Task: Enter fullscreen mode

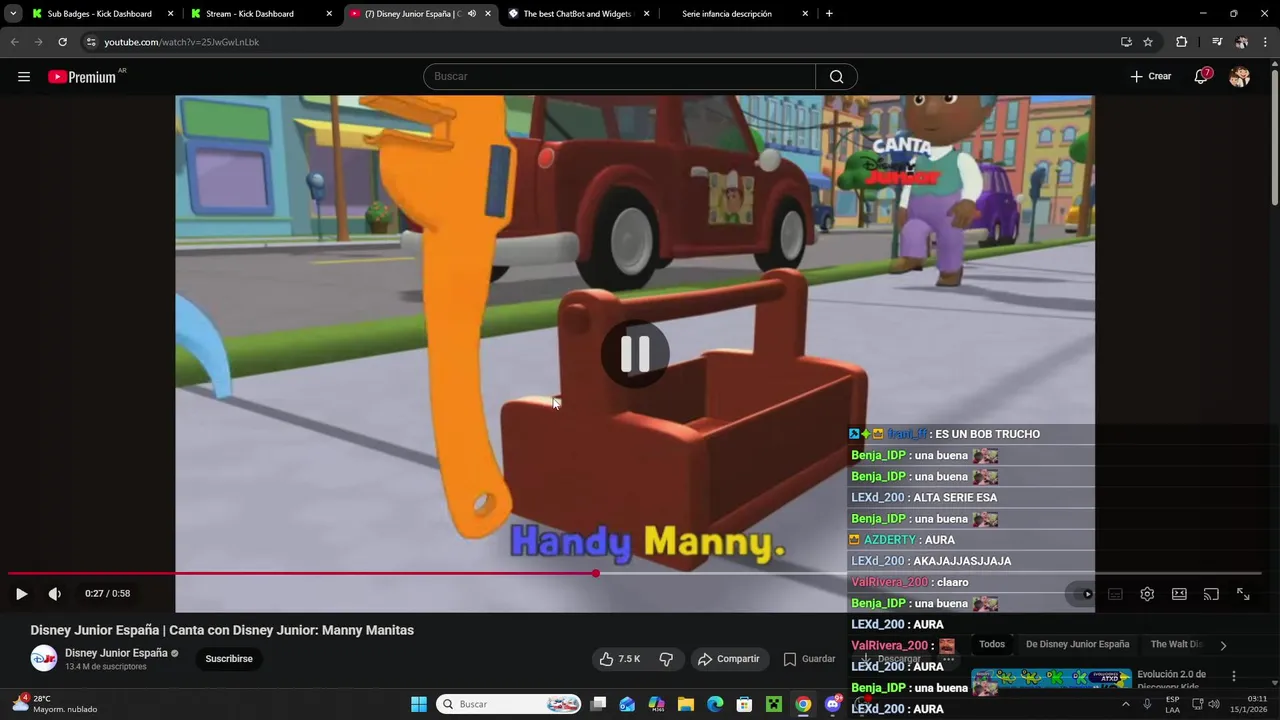Action: tap(1243, 594)
